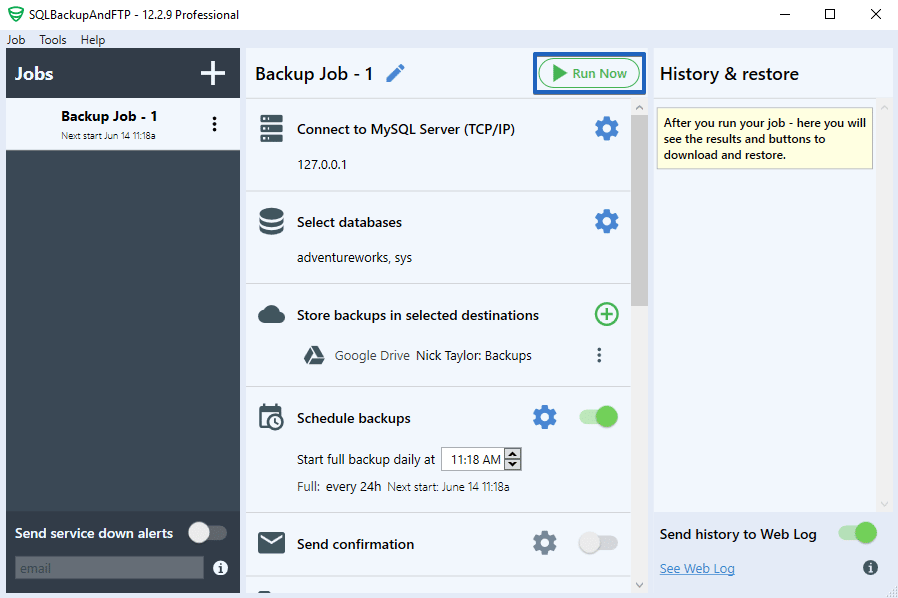898x598 pixels.
Task: Click History panel scrollbar up arrow
Action: (884, 107)
